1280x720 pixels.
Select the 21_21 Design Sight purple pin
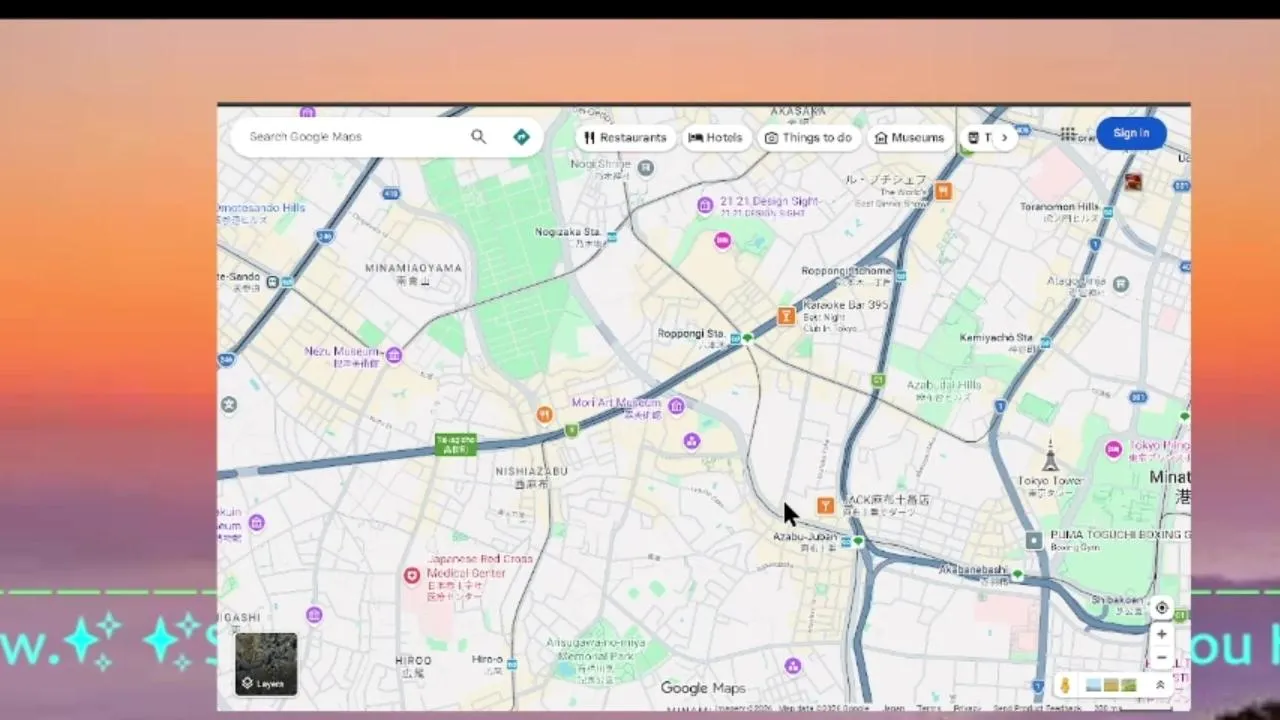point(705,205)
